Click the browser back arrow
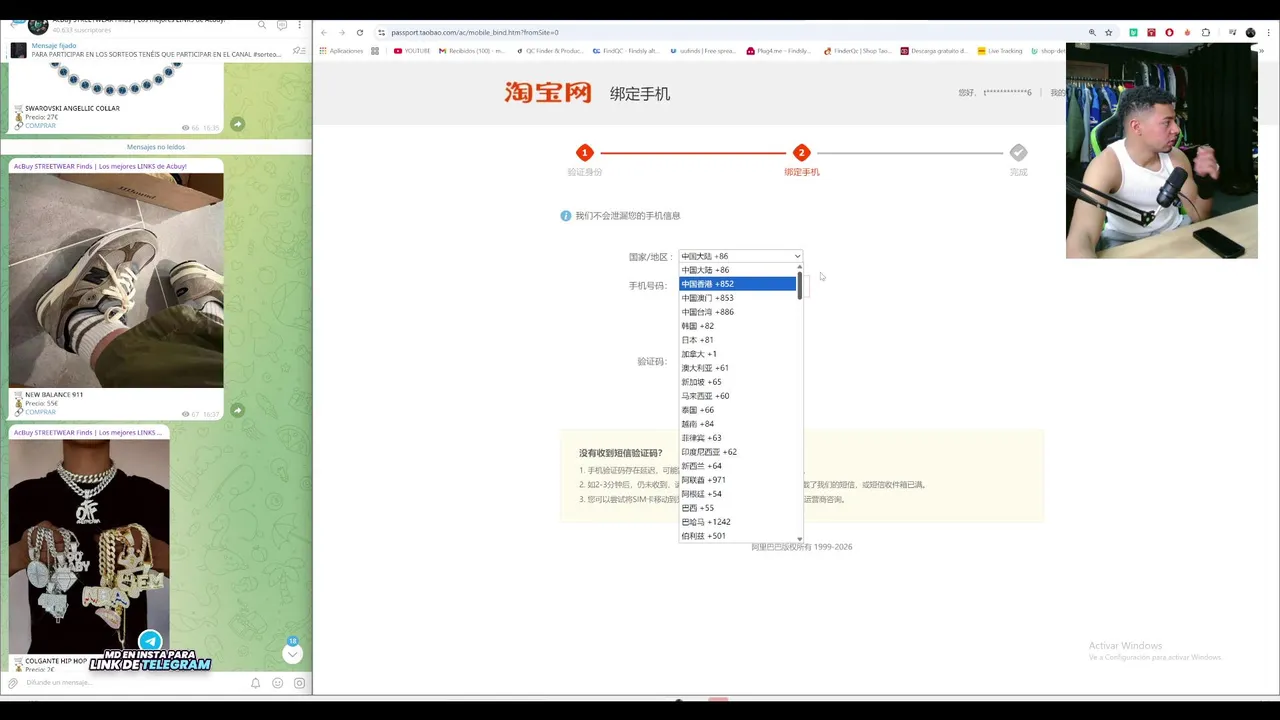The width and height of the screenshot is (1280, 720). (x=324, y=33)
